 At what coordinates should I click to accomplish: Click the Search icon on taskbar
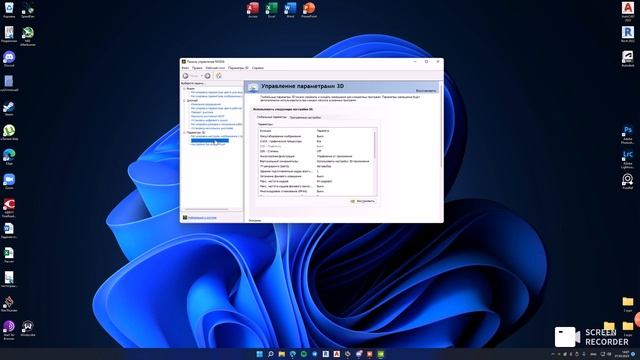tap(271, 354)
